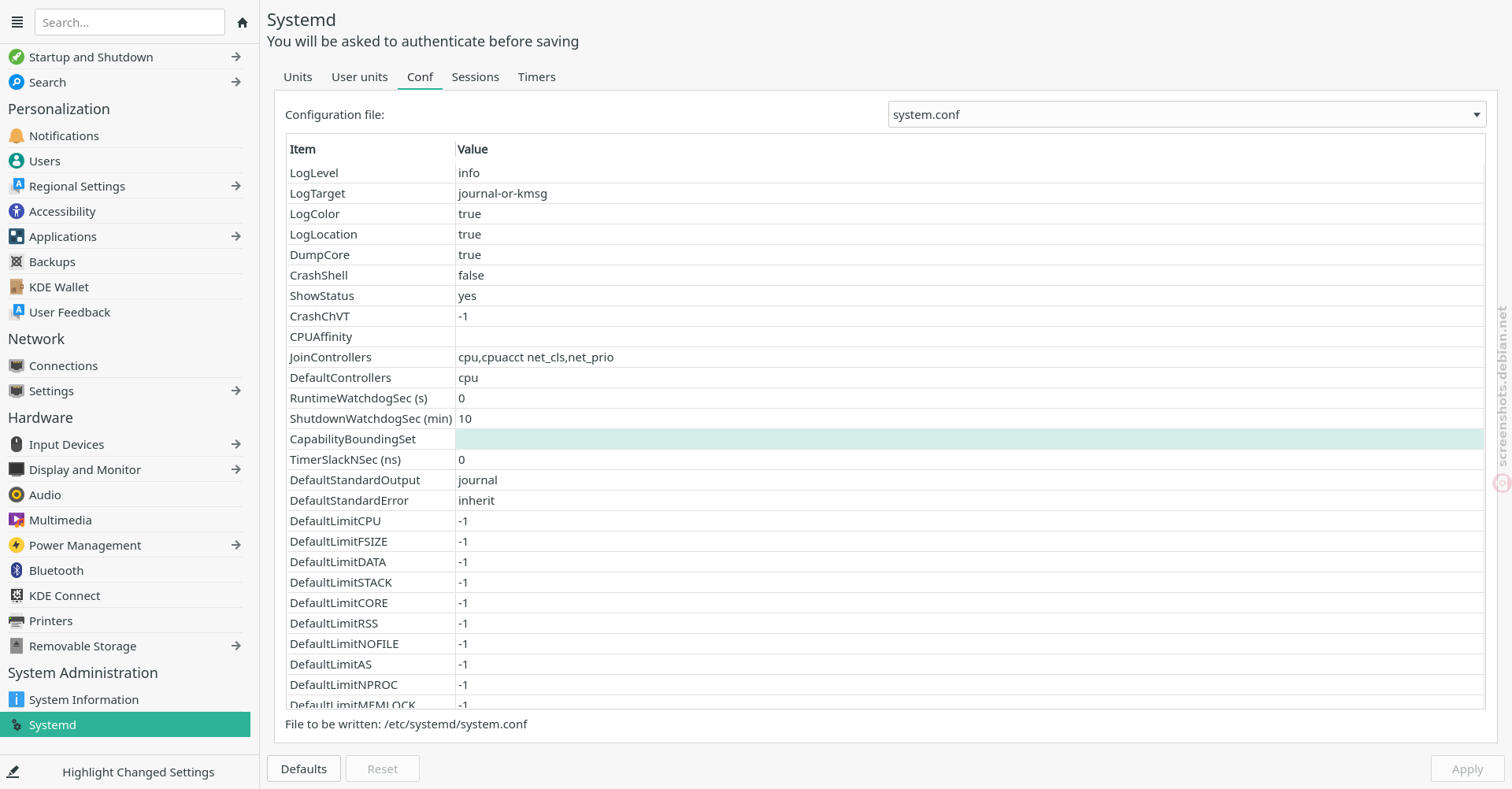Screen dimensions: 1512x789
Task: Click the Startup and Shutdown icon
Action: (x=17, y=57)
